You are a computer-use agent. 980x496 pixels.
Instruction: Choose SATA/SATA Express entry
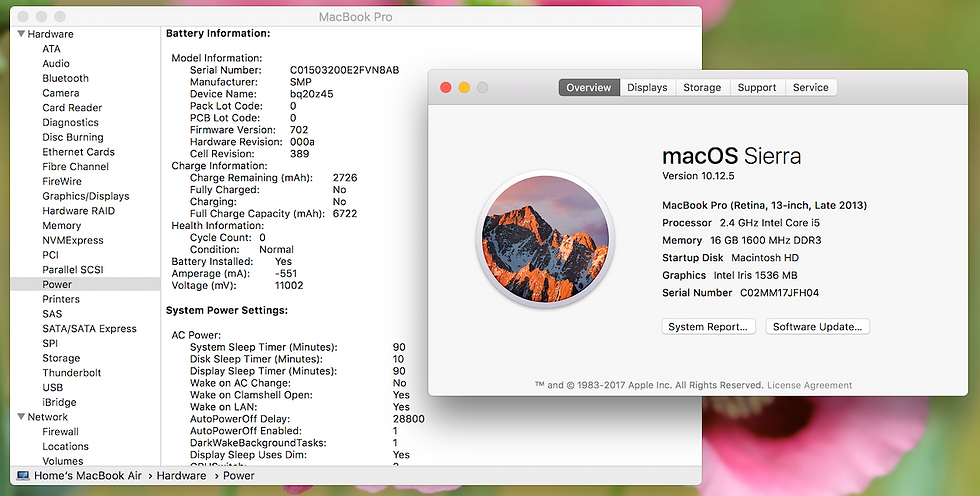tap(89, 329)
